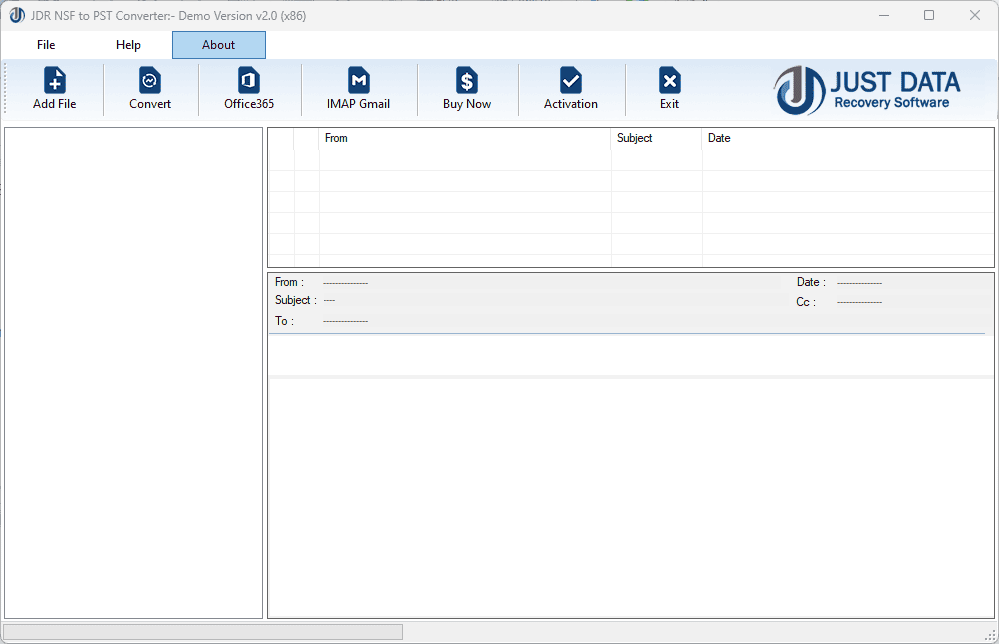
Task: Click the Exit icon
Action: tap(669, 88)
